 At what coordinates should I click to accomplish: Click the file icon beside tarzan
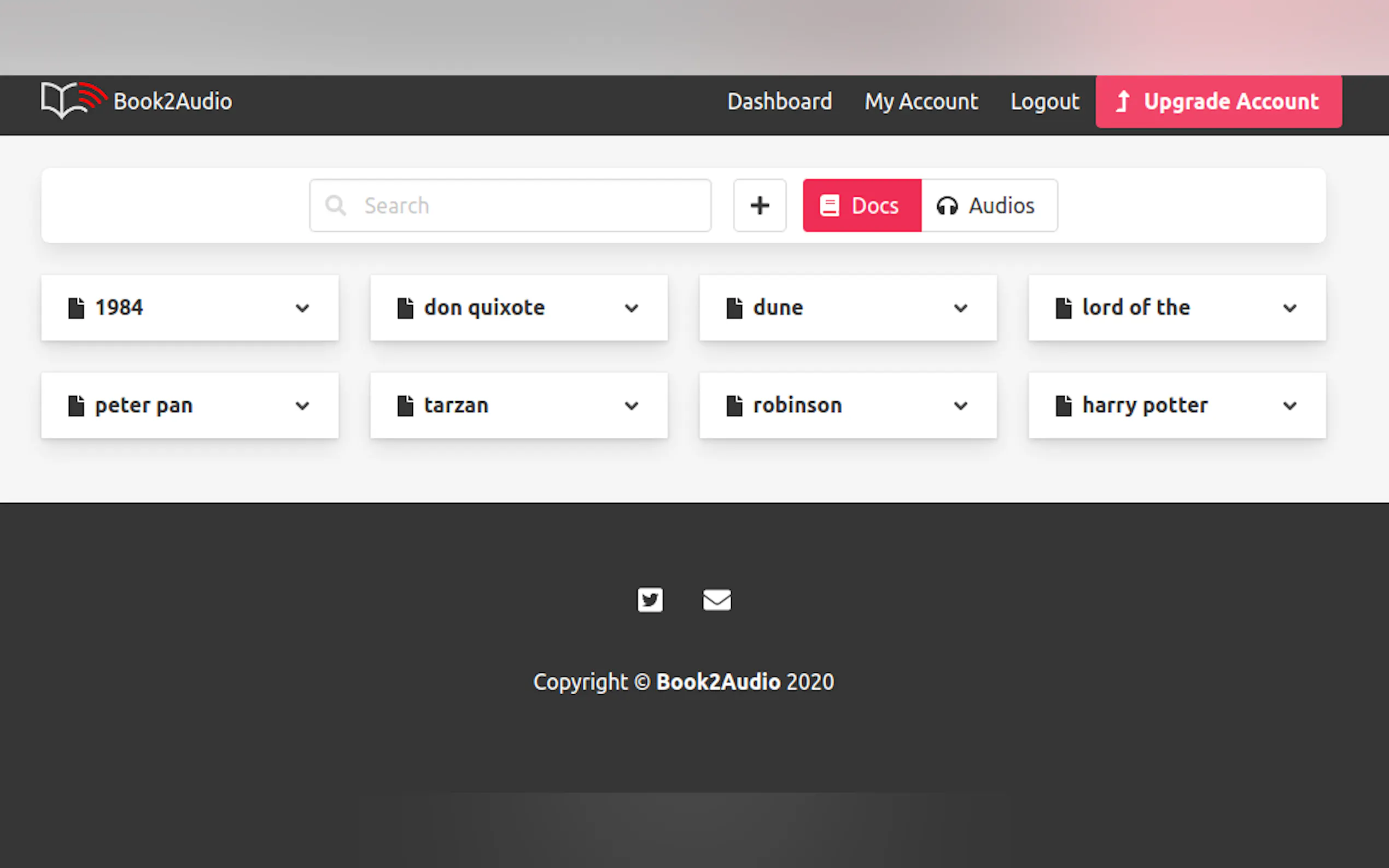tap(405, 406)
